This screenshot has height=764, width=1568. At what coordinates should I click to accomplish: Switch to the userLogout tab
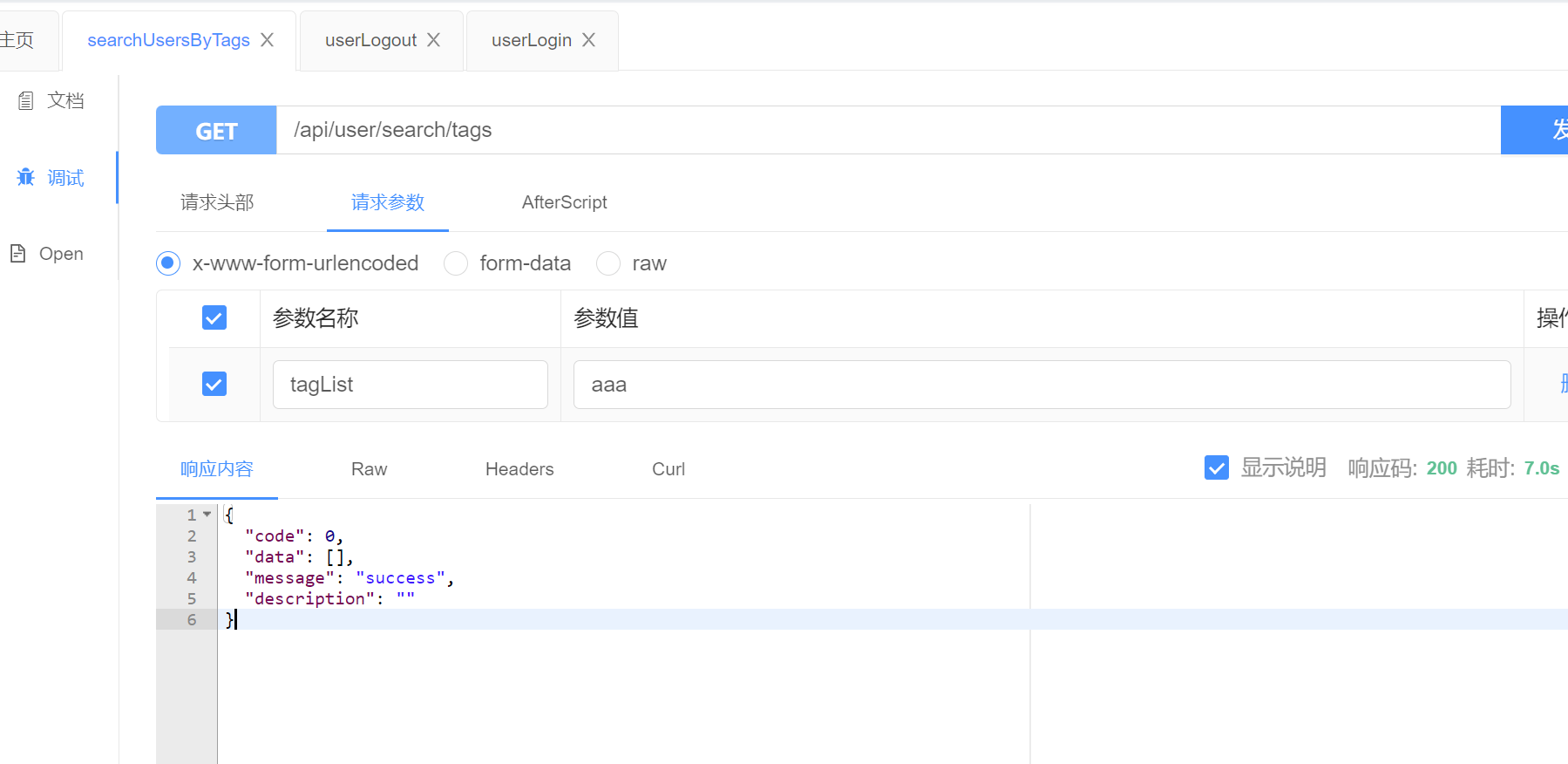[x=370, y=40]
